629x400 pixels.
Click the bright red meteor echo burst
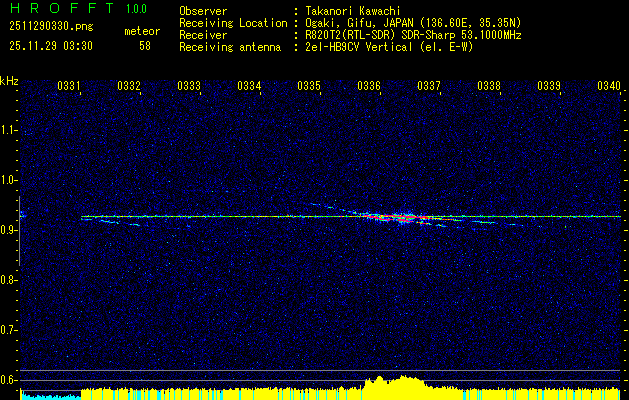397,217
